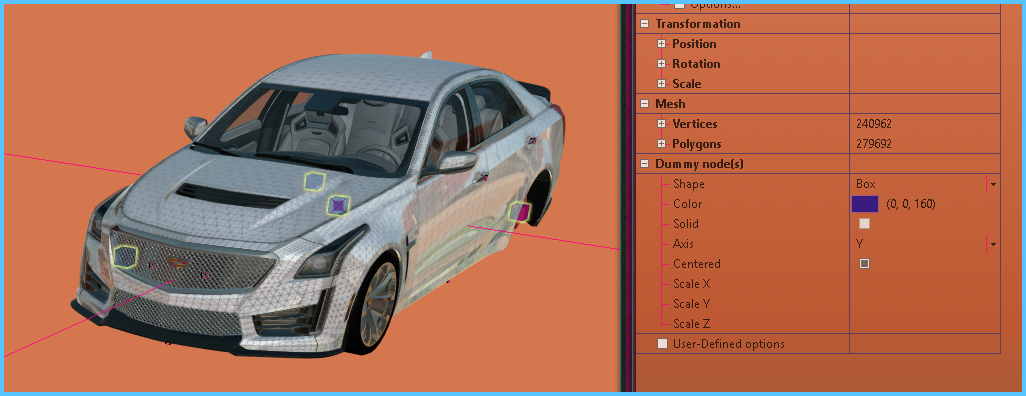Collapse the Dummy node(s) section
The image size is (1026, 396).
645,164
